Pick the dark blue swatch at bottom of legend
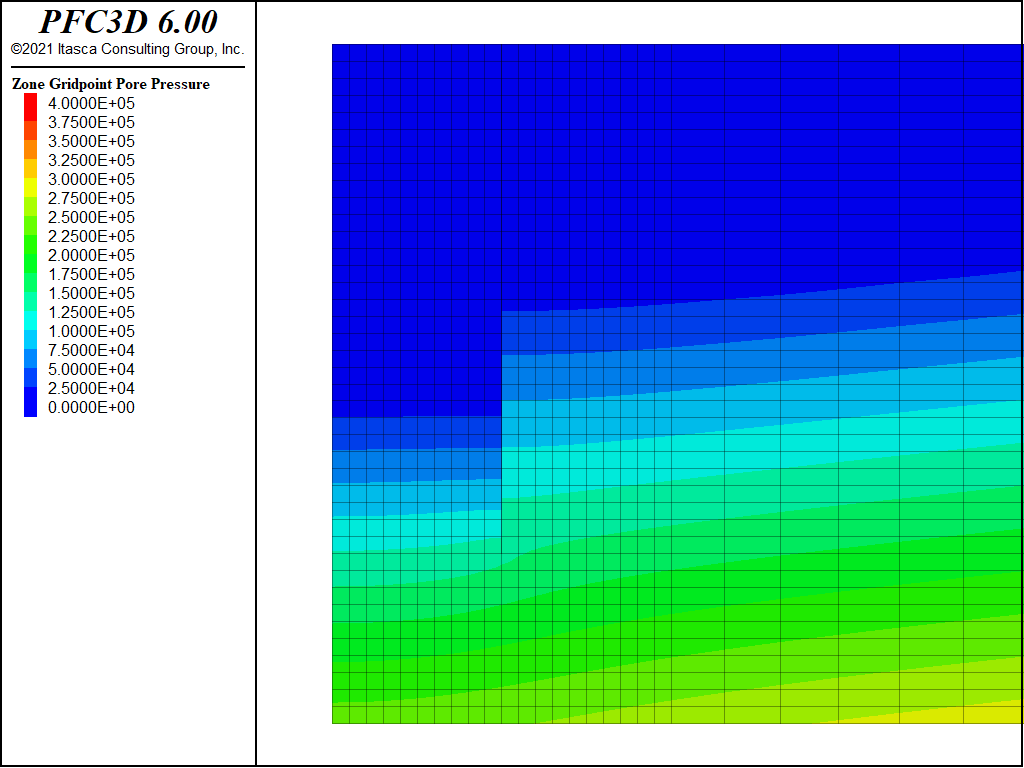 pyautogui.click(x=31, y=402)
